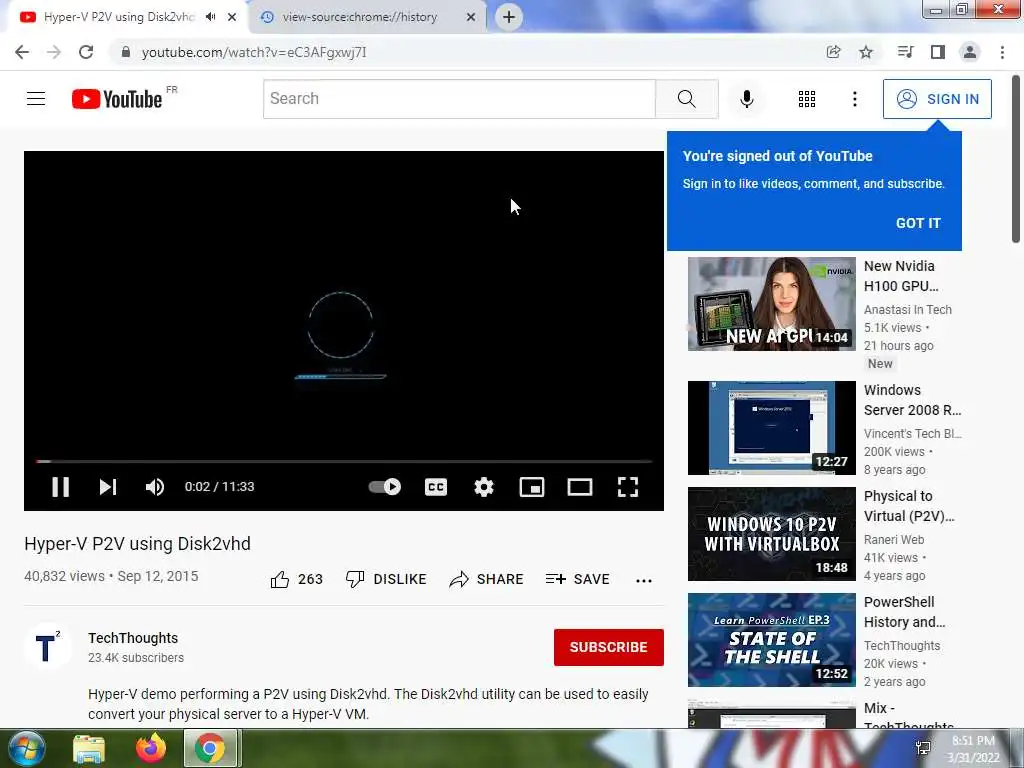The image size is (1024, 768).
Task: Focus the YouTube Search field
Action: click(x=459, y=99)
